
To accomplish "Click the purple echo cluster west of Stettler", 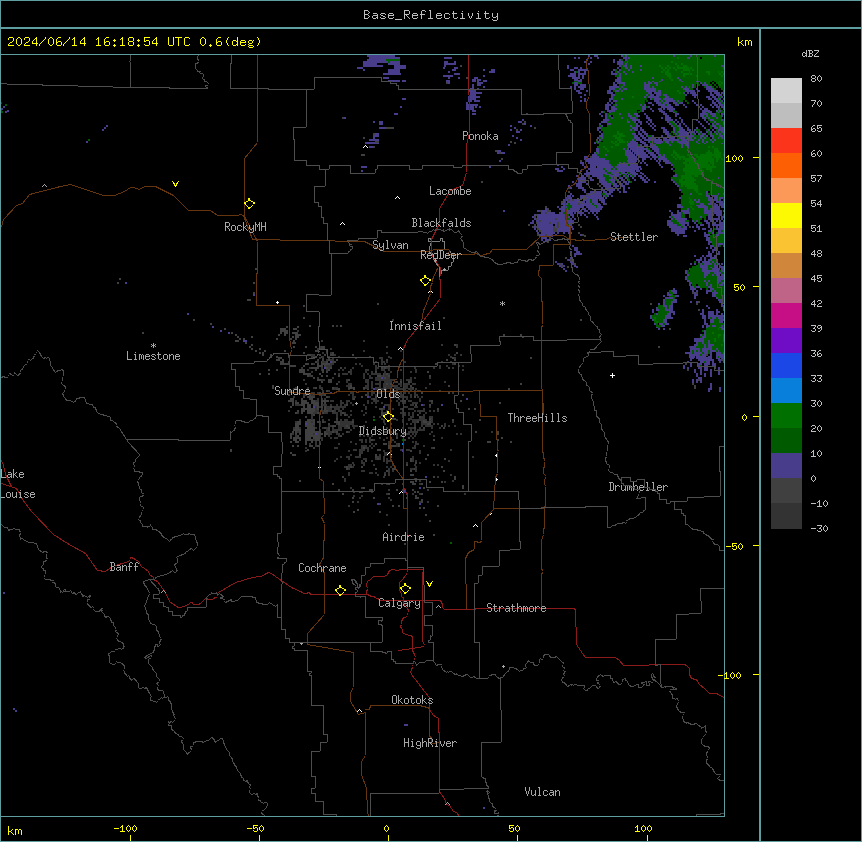I will (x=550, y=224).
